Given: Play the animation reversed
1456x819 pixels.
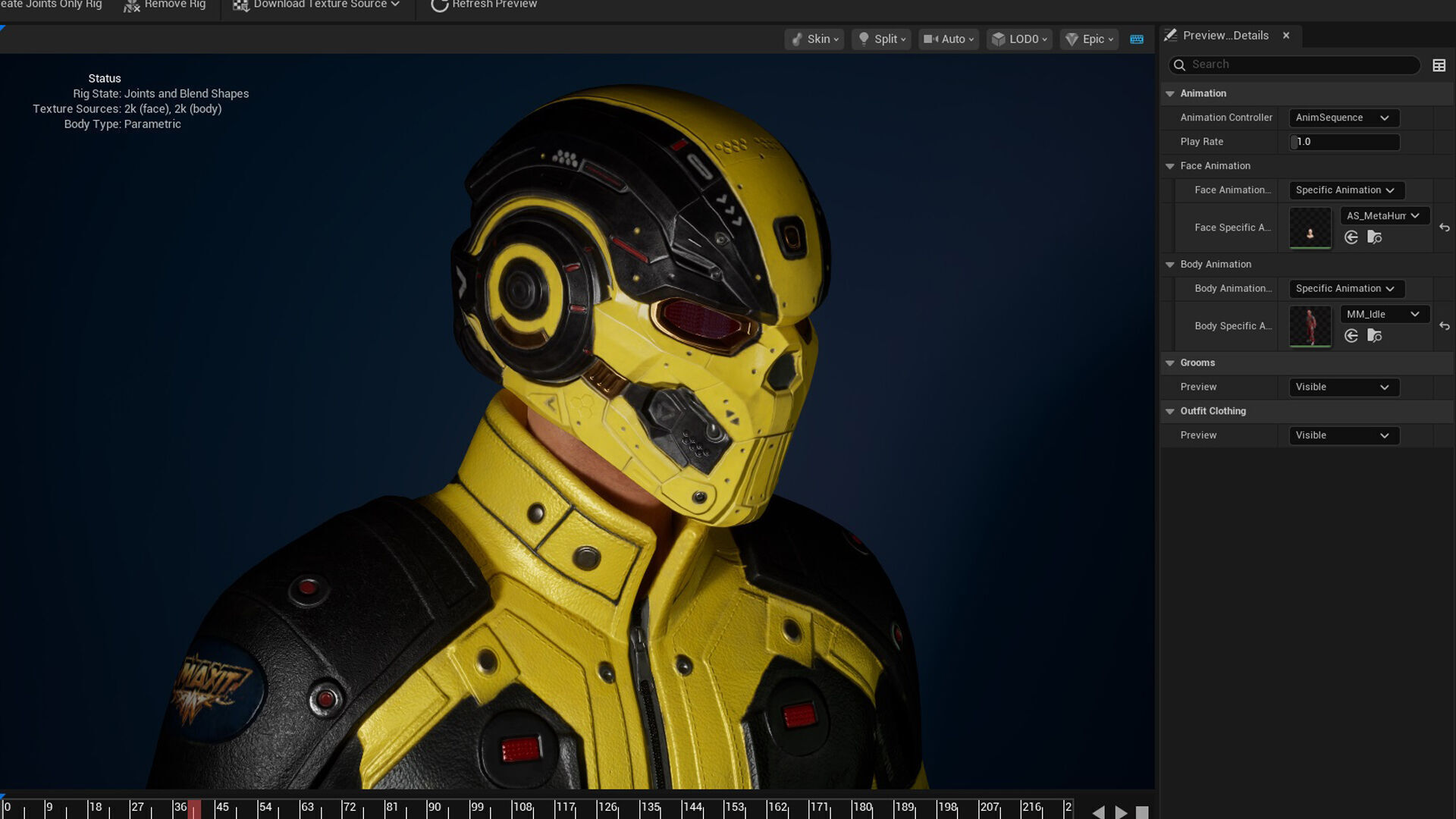Looking at the screenshot, I should 1098,812.
